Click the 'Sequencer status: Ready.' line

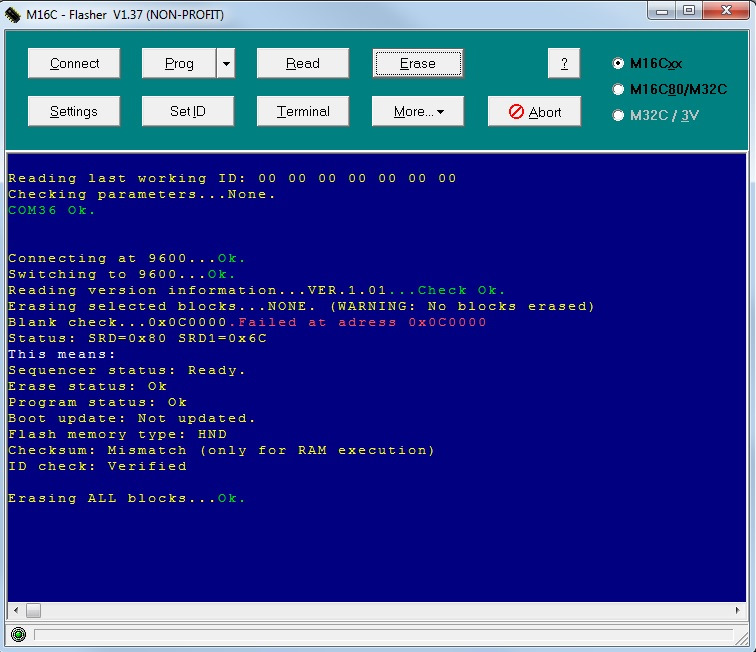tap(127, 370)
